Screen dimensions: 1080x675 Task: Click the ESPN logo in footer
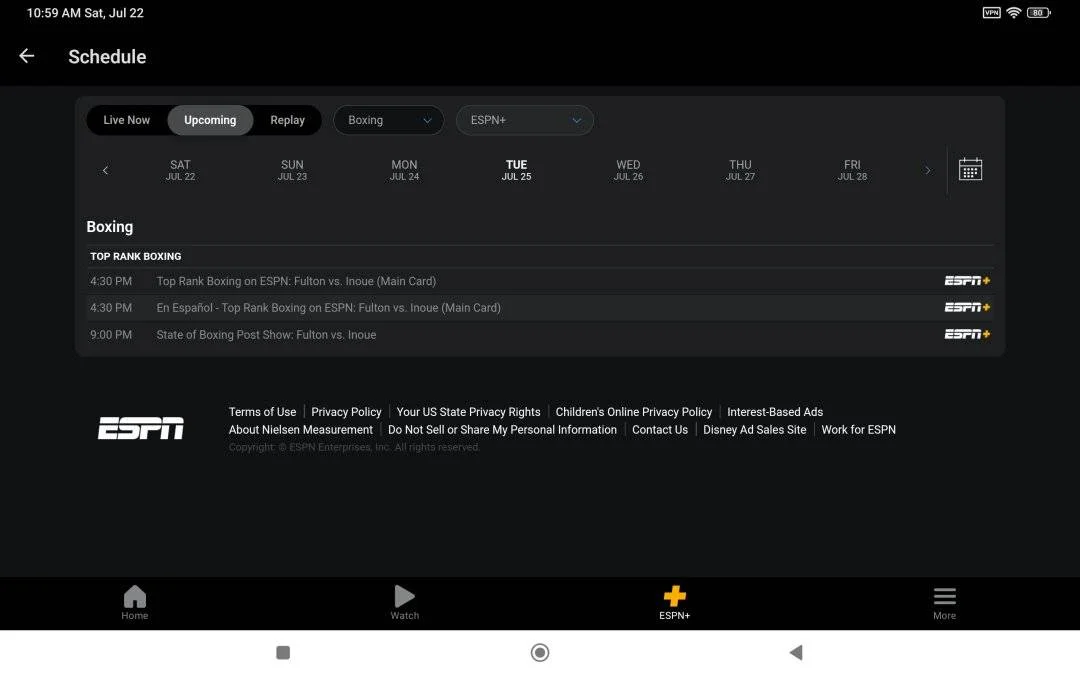141,428
